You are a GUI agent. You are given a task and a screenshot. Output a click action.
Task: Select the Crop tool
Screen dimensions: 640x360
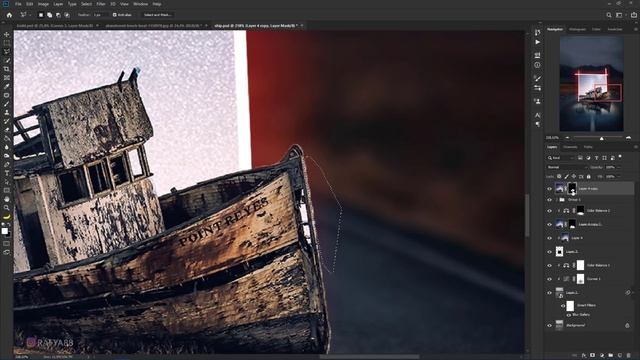[7, 69]
